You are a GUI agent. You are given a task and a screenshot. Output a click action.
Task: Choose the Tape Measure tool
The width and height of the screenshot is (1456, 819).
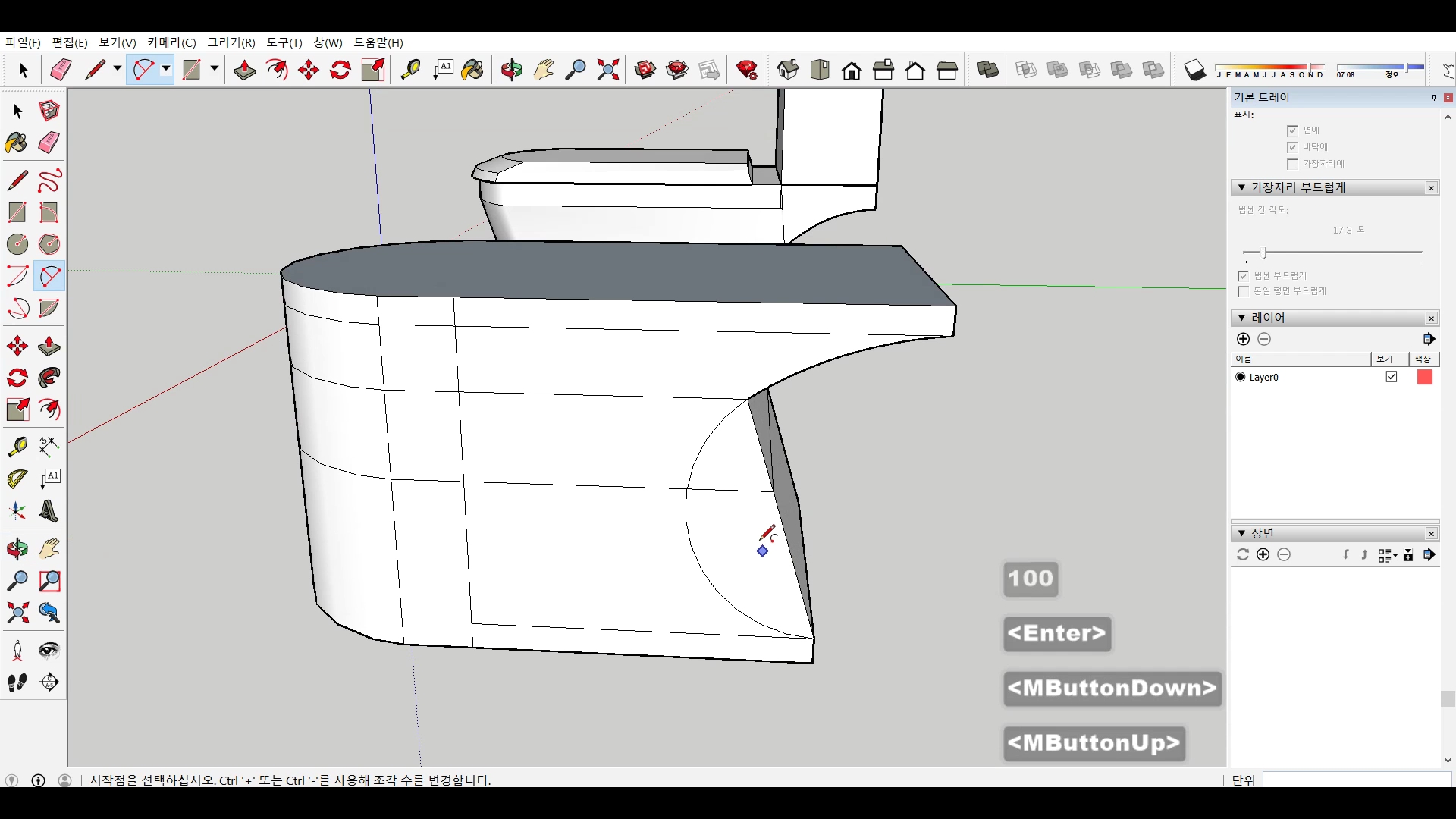coord(17,447)
